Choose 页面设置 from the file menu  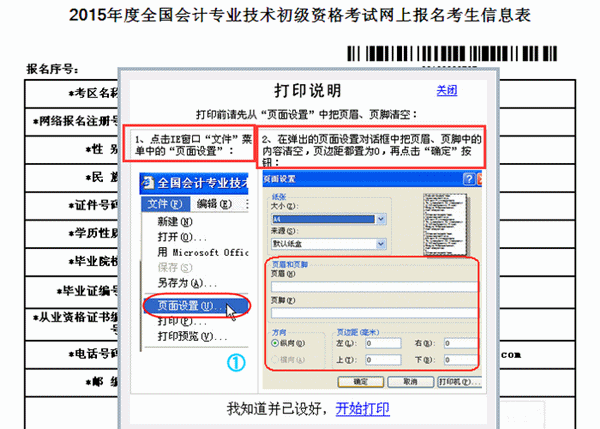tap(182, 305)
